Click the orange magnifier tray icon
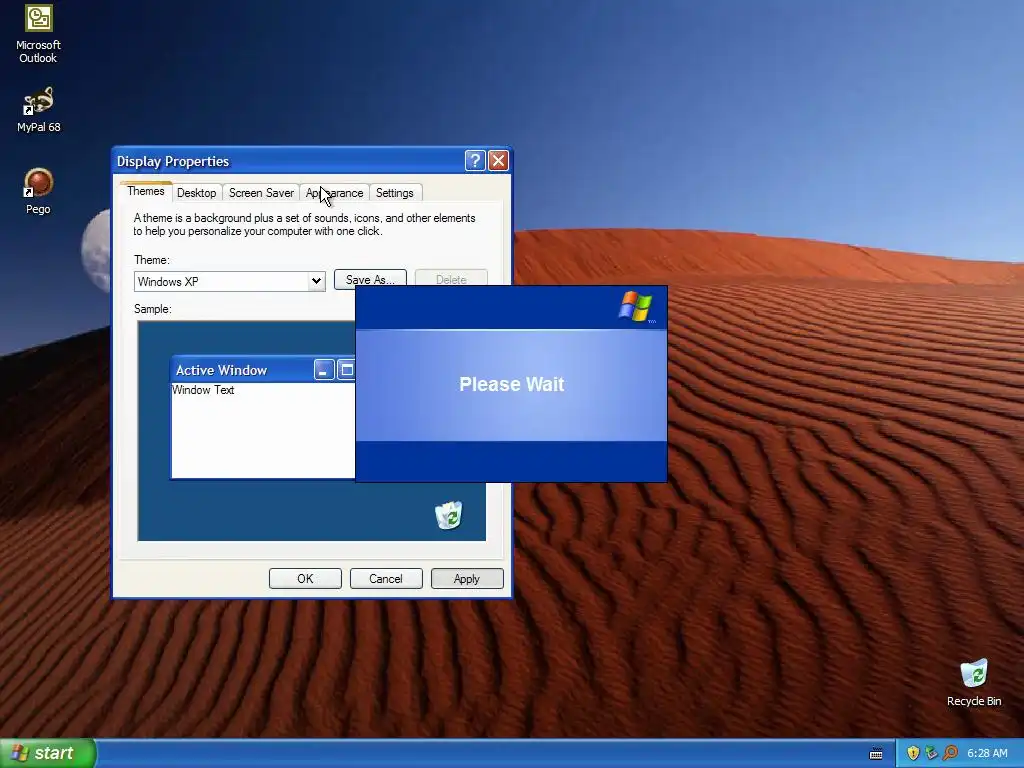The image size is (1024, 768). [x=950, y=753]
